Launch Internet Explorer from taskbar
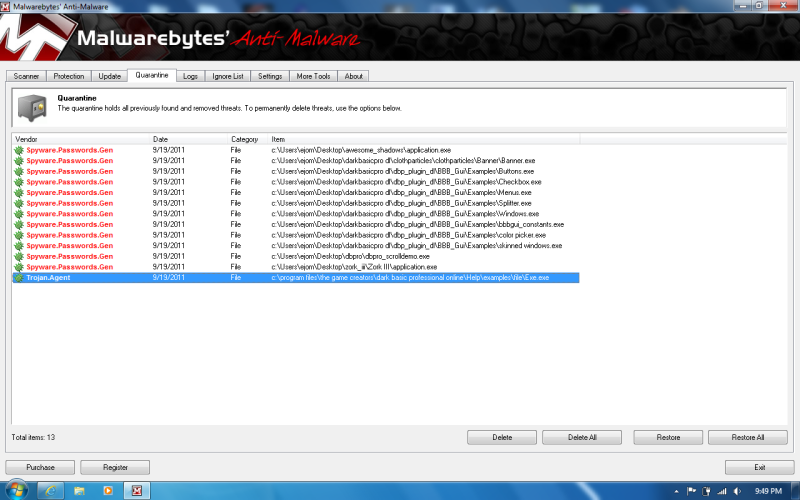Image resolution: width=800 pixels, height=500 pixels. click(51, 490)
